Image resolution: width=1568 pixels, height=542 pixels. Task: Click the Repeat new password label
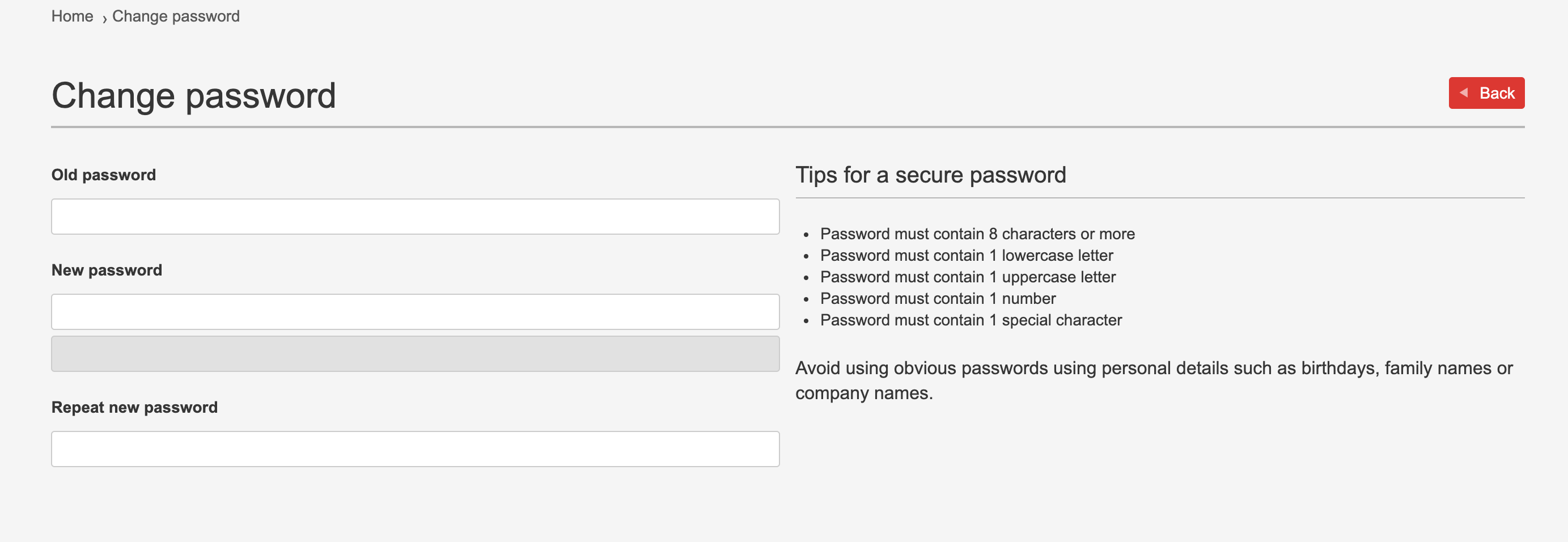click(134, 408)
